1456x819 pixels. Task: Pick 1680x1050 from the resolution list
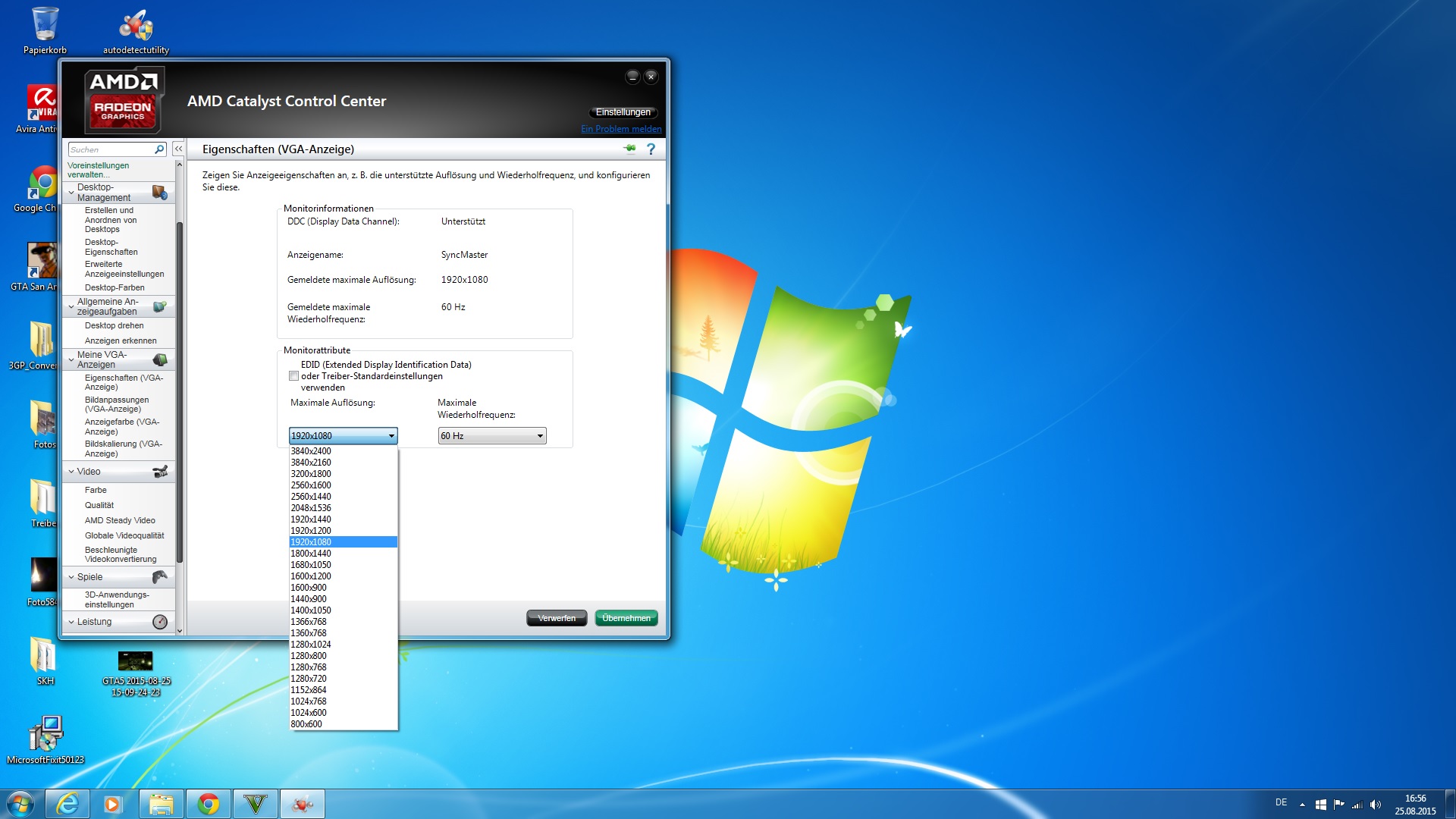coord(311,565)
